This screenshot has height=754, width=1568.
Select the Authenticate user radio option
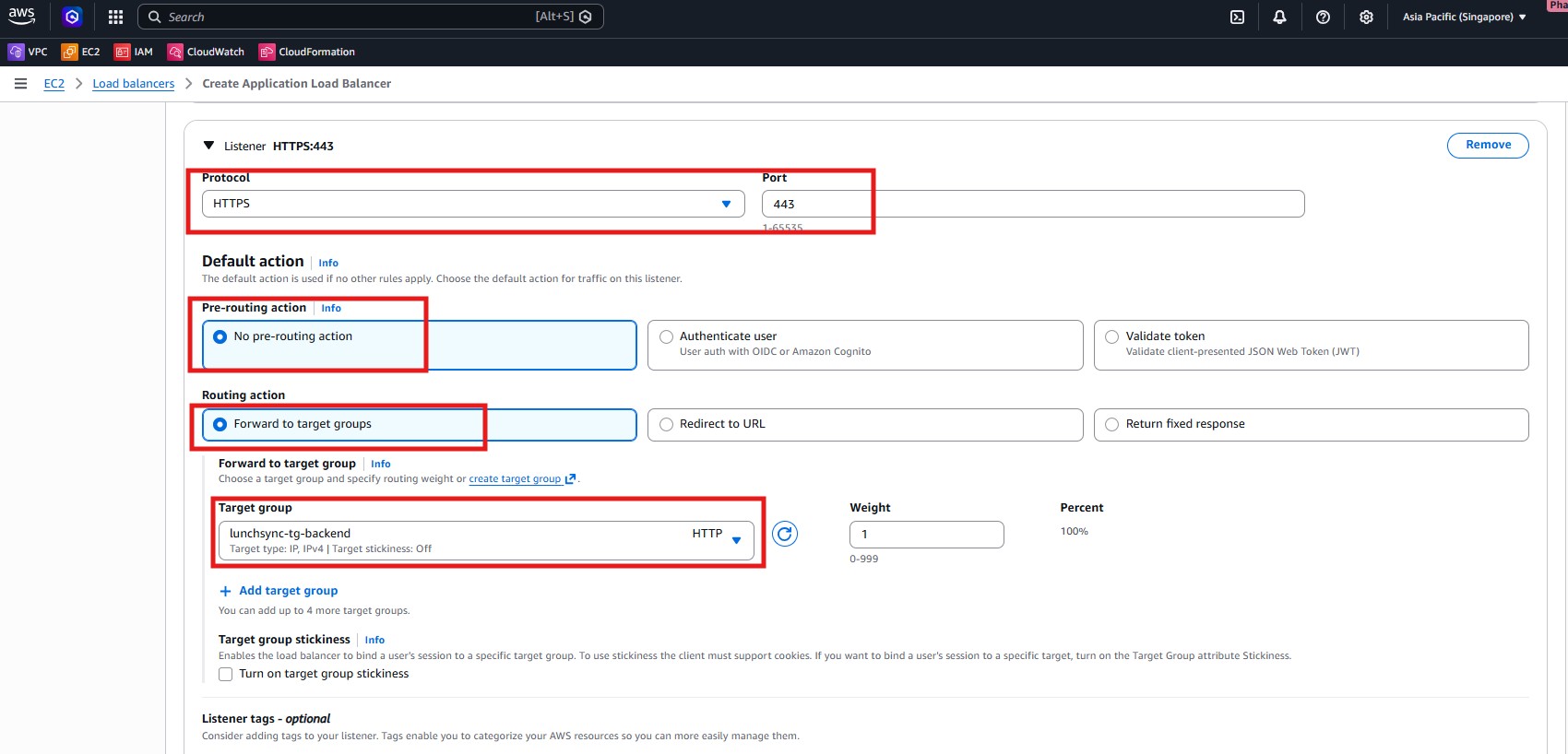667,337
